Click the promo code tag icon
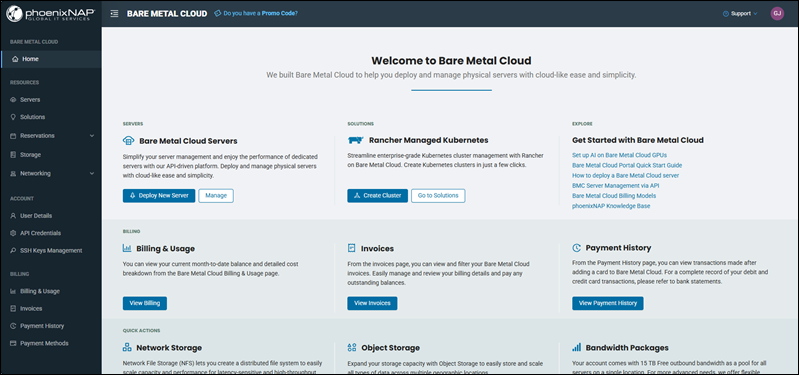This screenshot has height=375, width=799. pyautogui.click(x=218, y=13)
